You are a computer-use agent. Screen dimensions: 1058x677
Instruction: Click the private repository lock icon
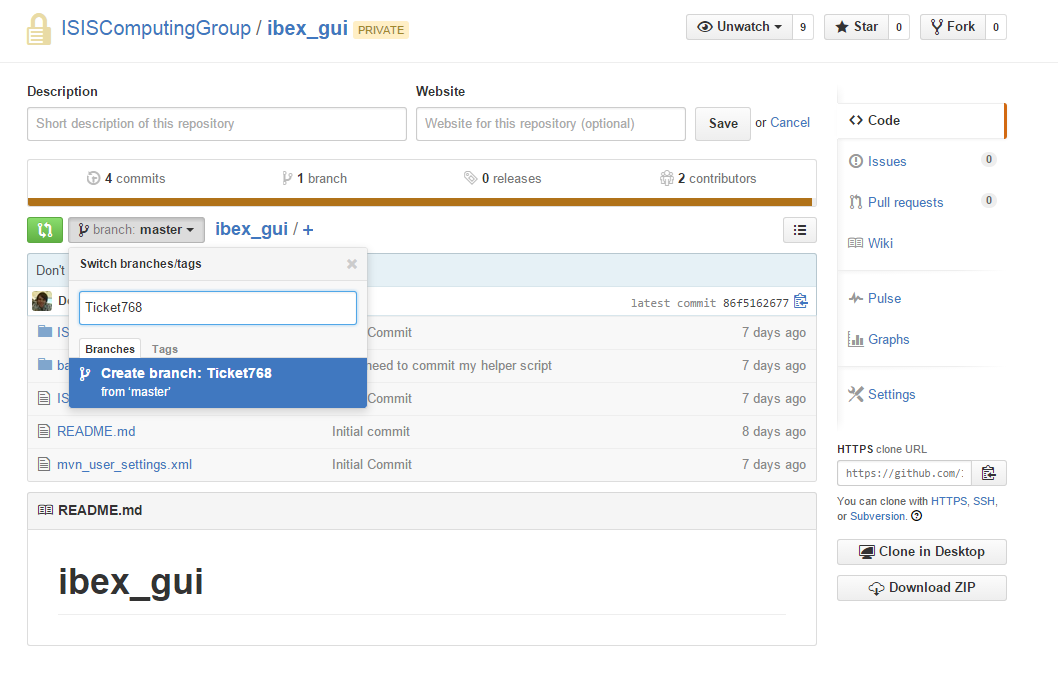(38, 29)
